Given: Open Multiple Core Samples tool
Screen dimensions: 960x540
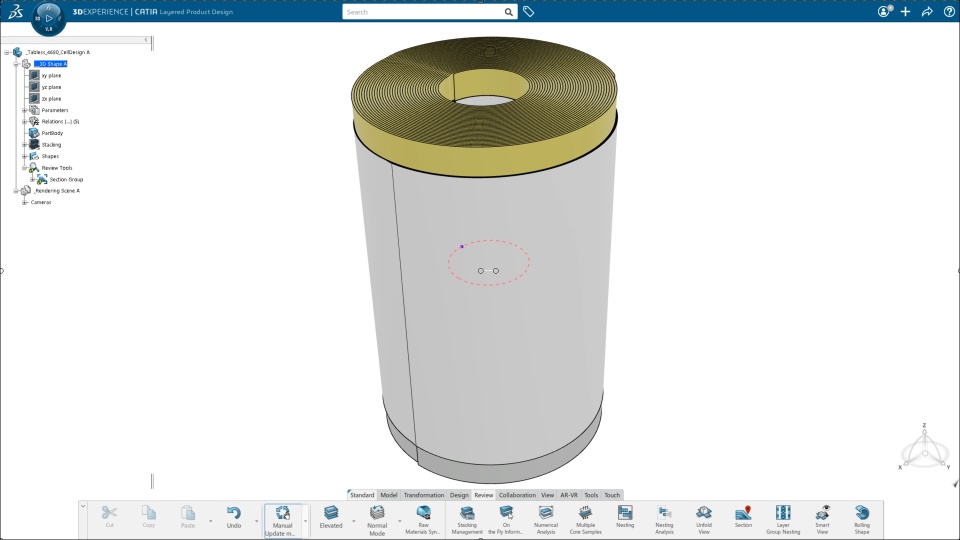Looking at the screenshot, I should click(x=585, y=520).
